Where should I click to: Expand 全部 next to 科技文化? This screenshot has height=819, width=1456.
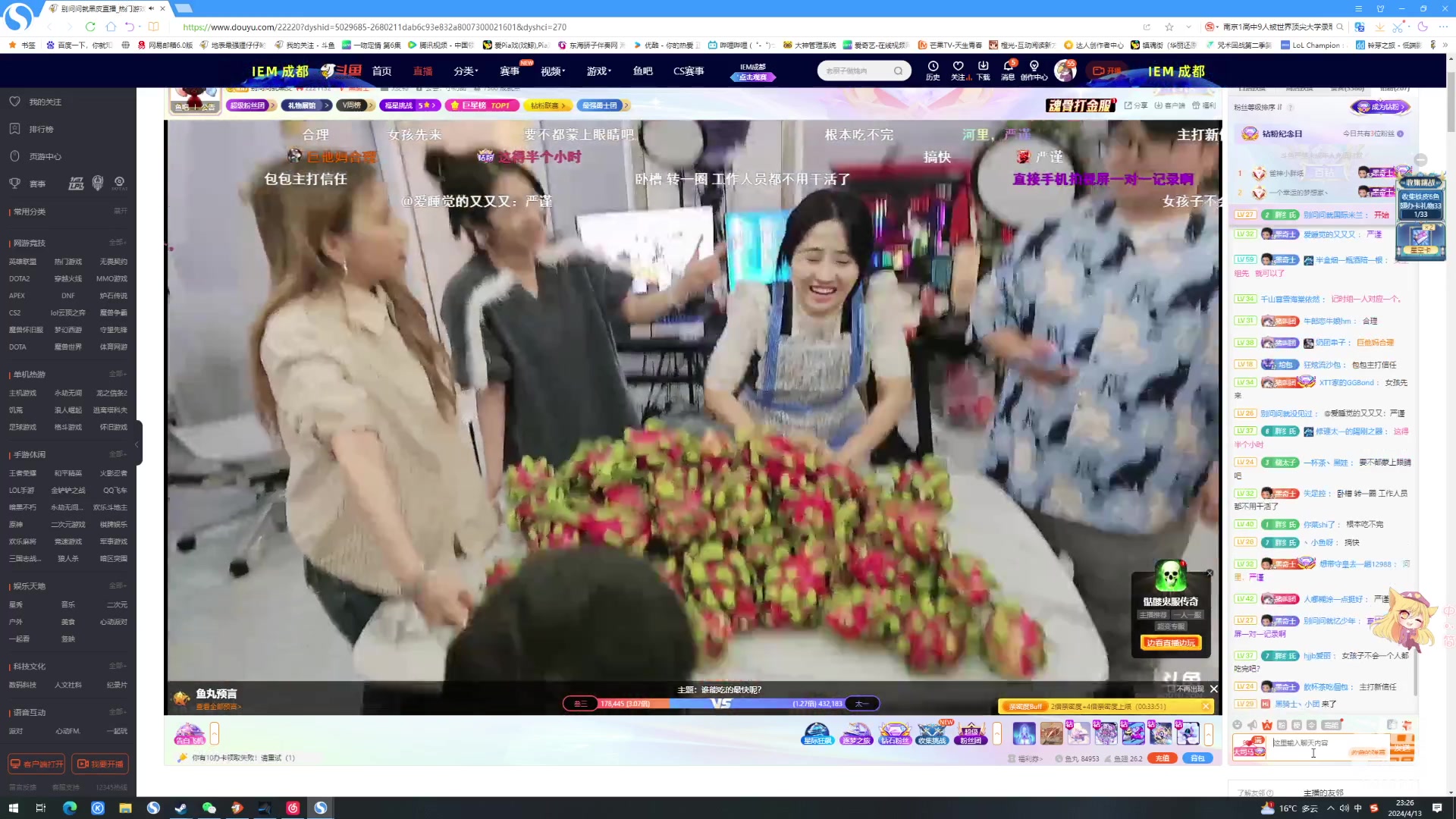118,666
